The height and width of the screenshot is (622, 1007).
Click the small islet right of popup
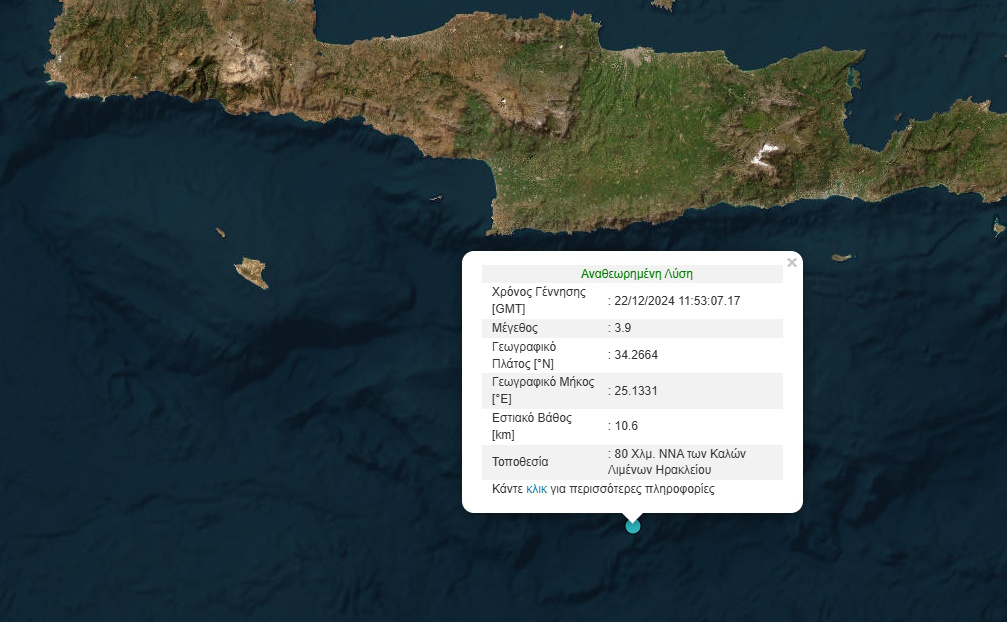(x=842, y=257)
